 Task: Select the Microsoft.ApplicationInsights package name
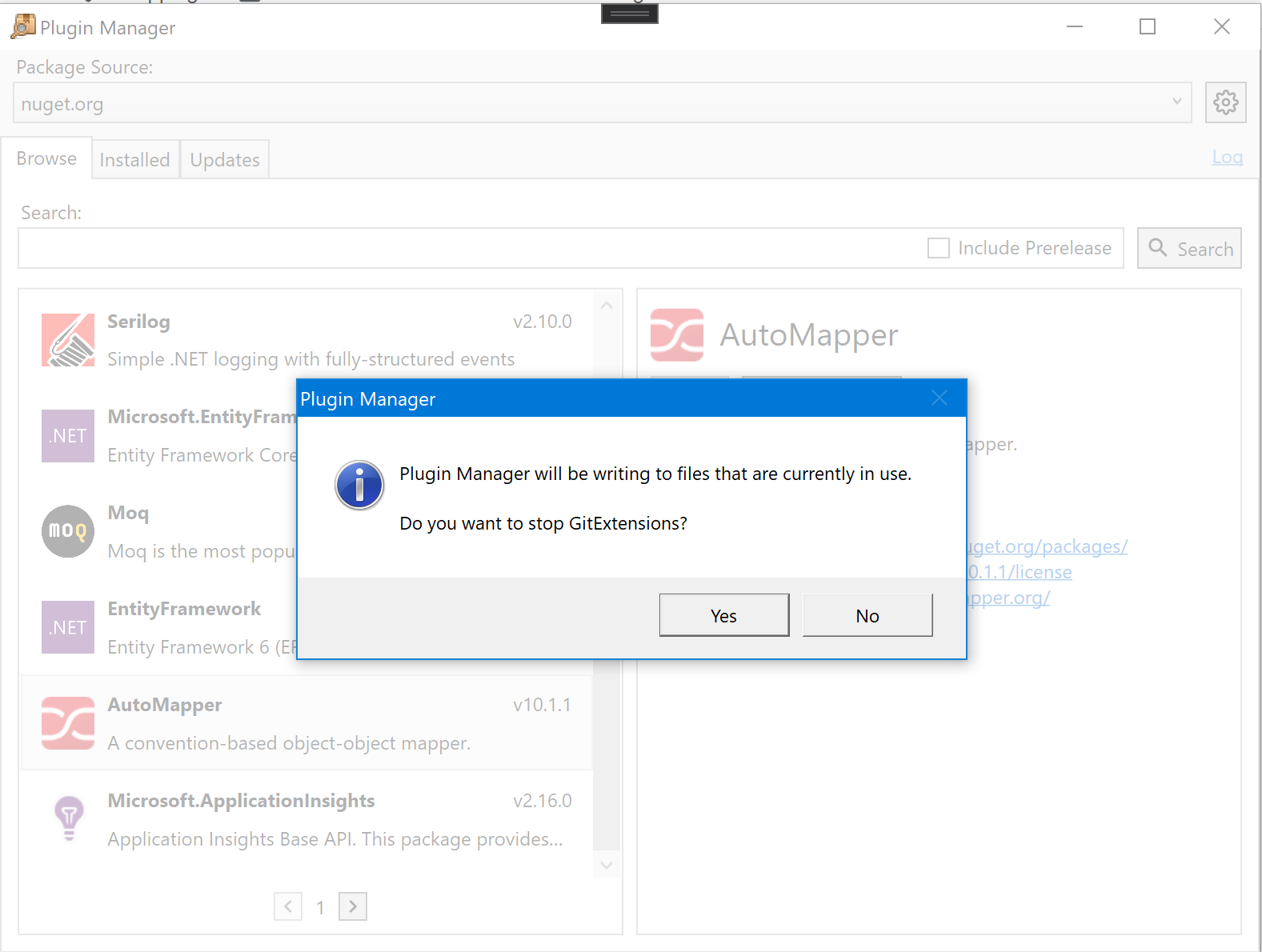[x=242, y=801]
